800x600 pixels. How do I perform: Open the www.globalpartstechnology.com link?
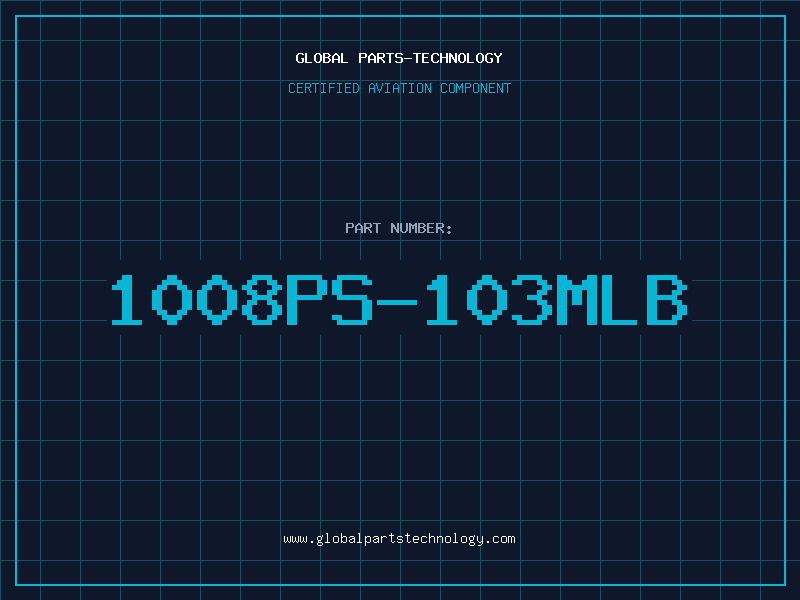399,539
